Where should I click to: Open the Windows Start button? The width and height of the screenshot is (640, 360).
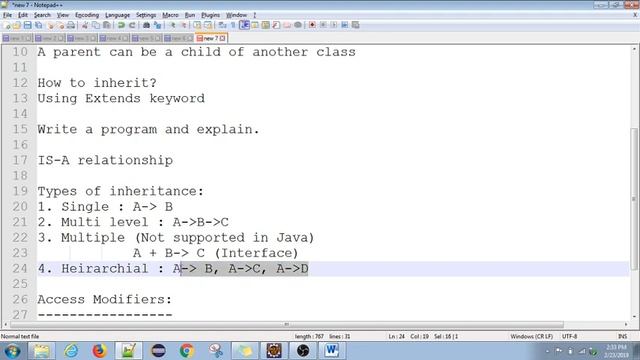click(12, 351)
